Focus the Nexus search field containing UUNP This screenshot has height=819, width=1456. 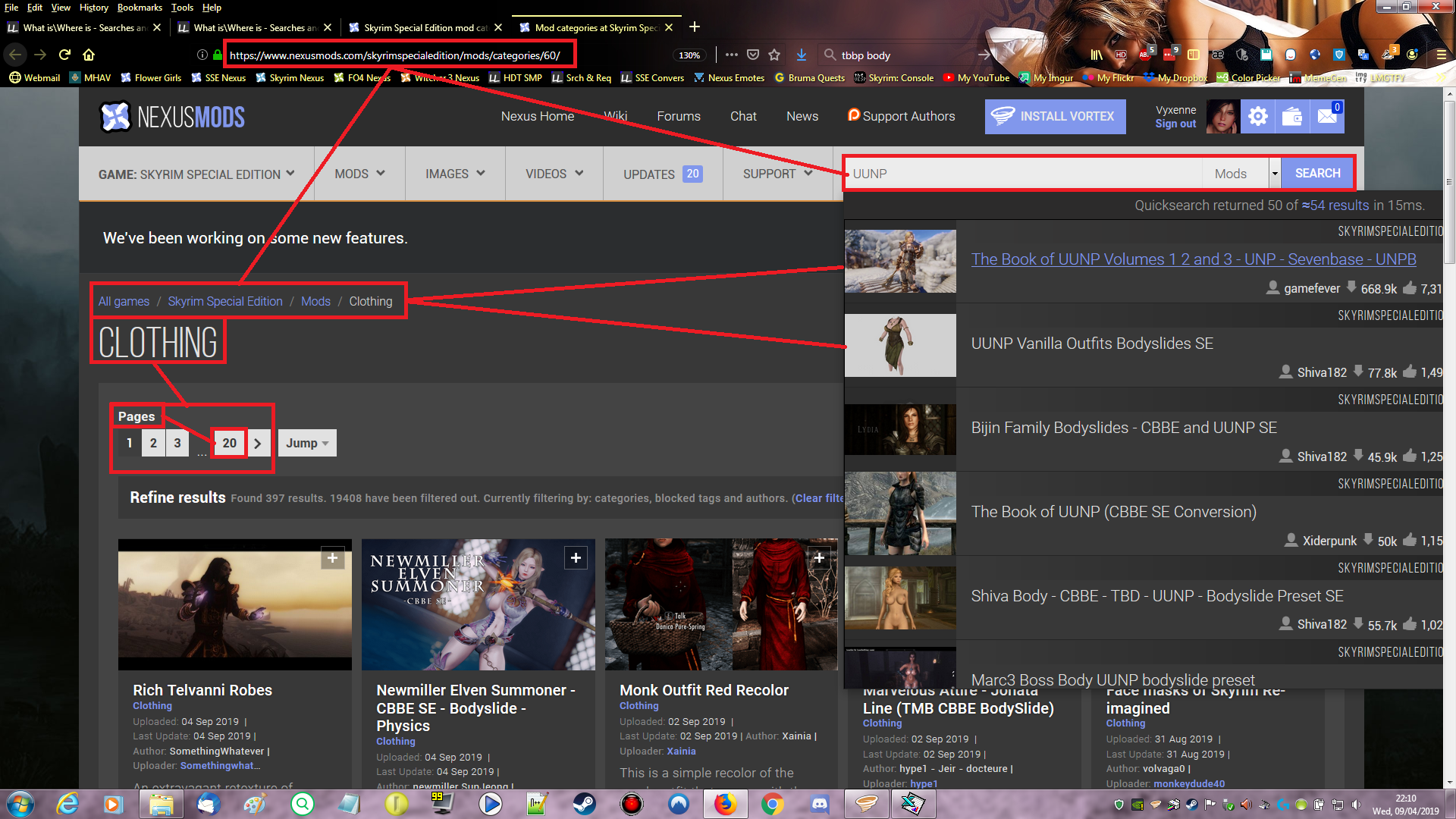1024,174
